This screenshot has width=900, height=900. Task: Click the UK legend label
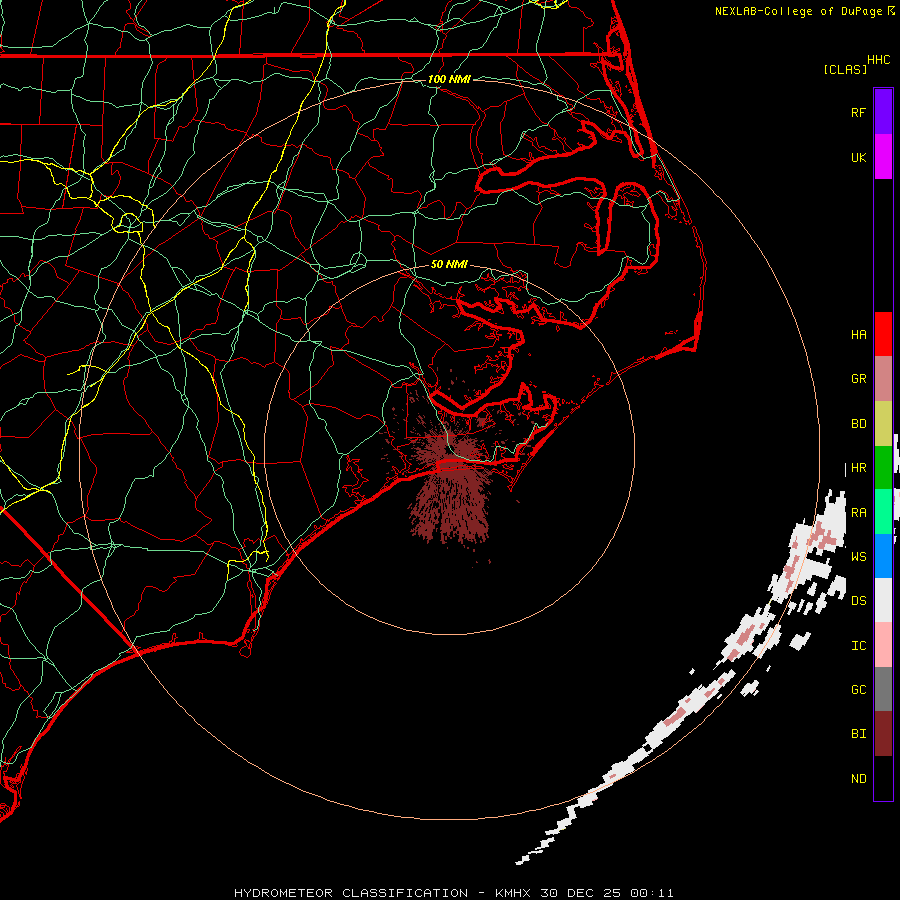pos(859,157)
